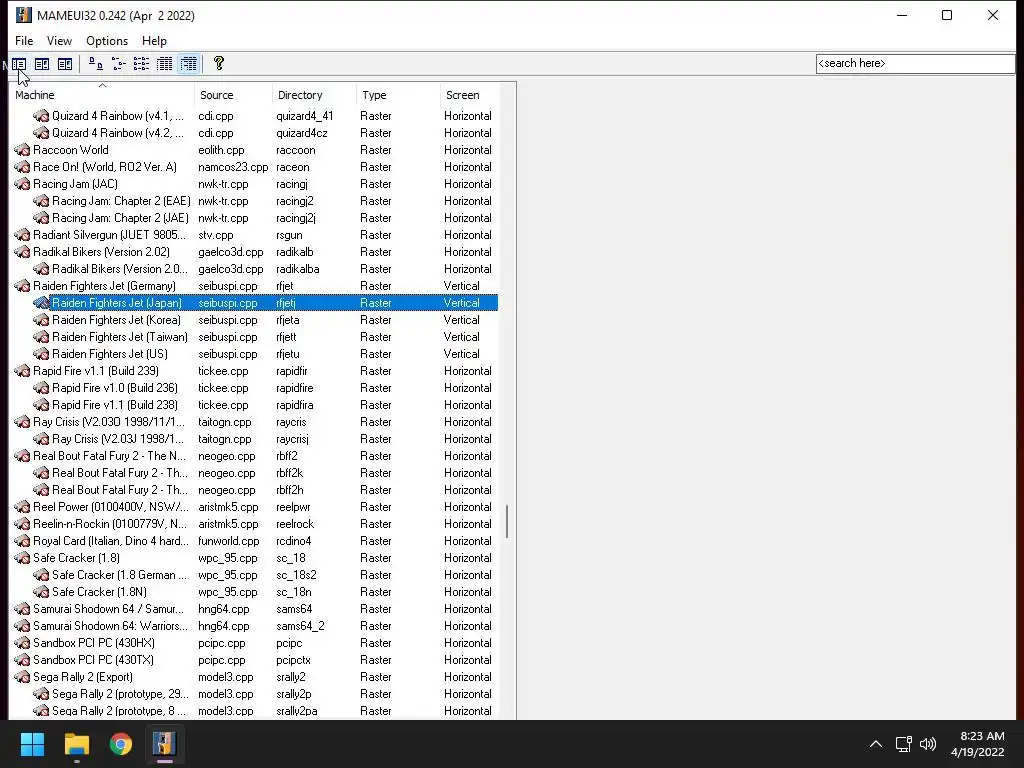The width and height of the screenshot is (1024, 768).
Task: Click the MAMEUI taskbar icon
Action: [165, 744]
